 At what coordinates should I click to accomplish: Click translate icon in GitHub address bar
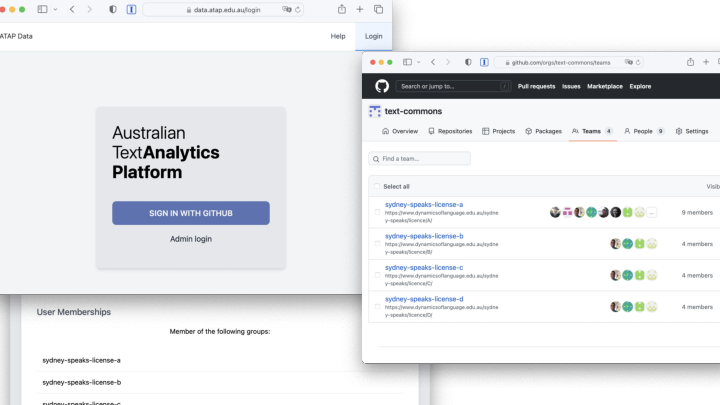pos(629,62)
